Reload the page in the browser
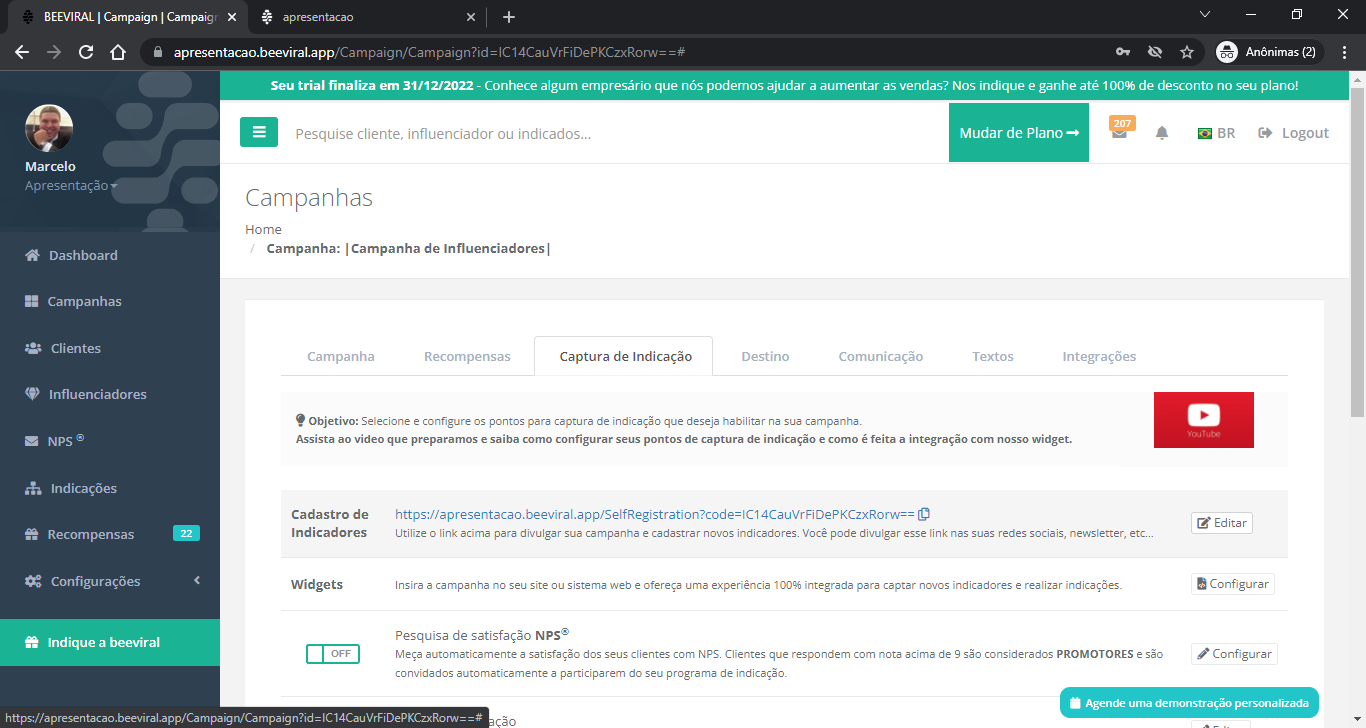 click(86, 52)
